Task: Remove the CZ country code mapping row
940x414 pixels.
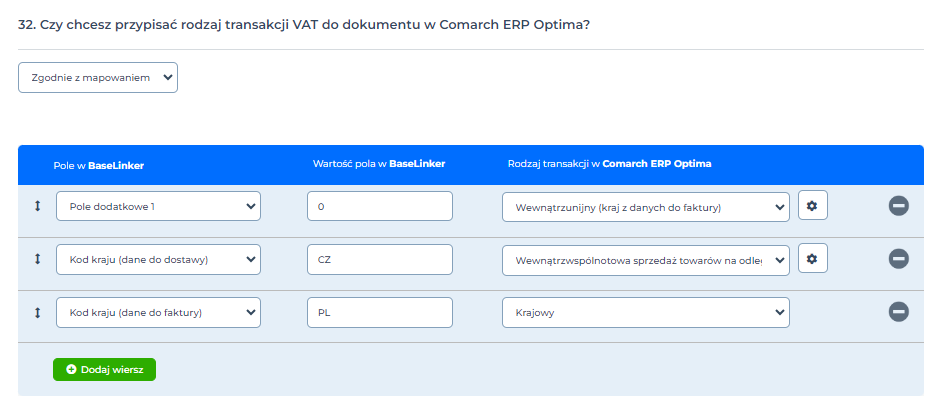Action: pyautogui.click(x=898, y=259)
